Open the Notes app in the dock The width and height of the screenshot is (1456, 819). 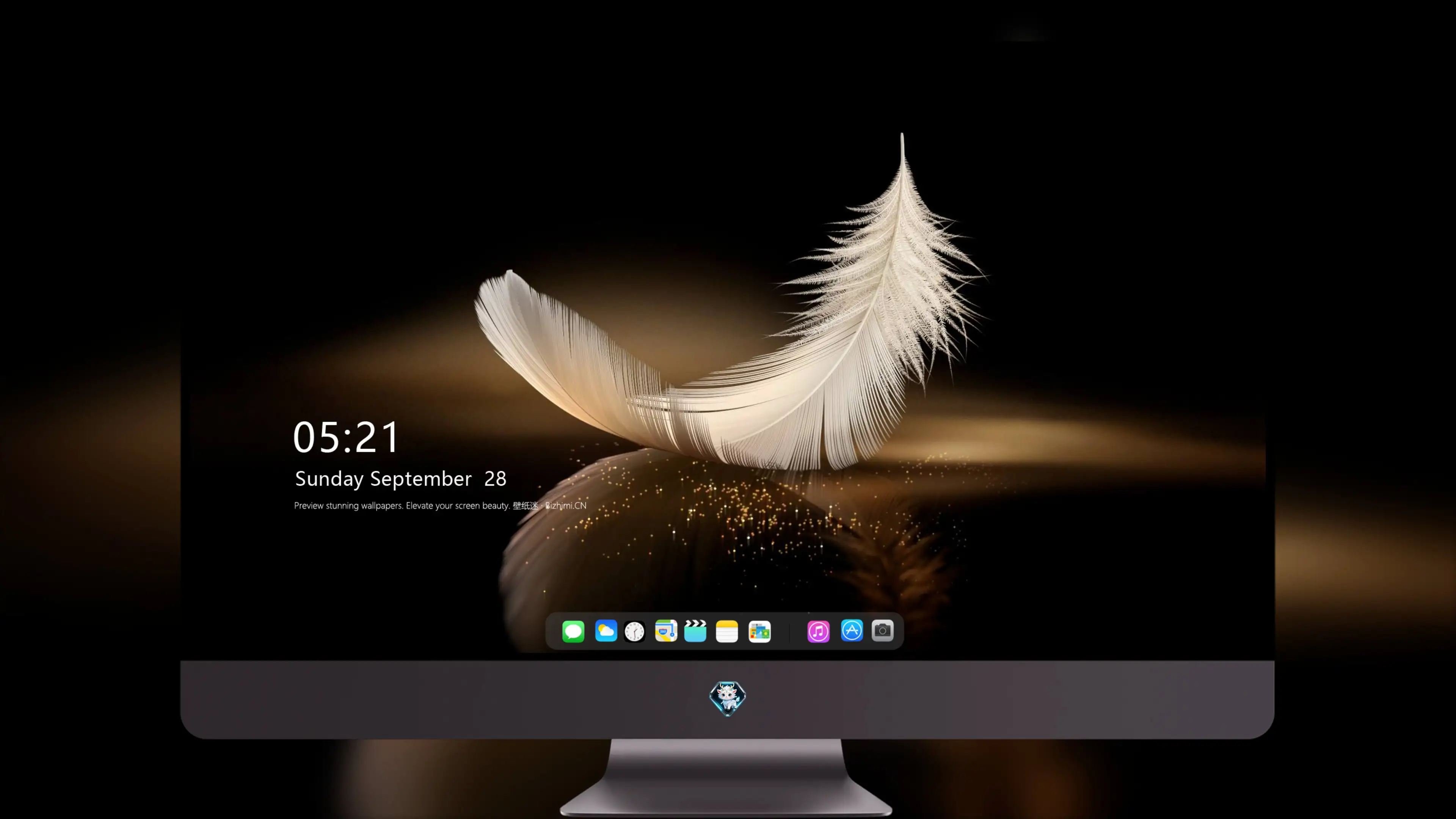pos(727,631)
